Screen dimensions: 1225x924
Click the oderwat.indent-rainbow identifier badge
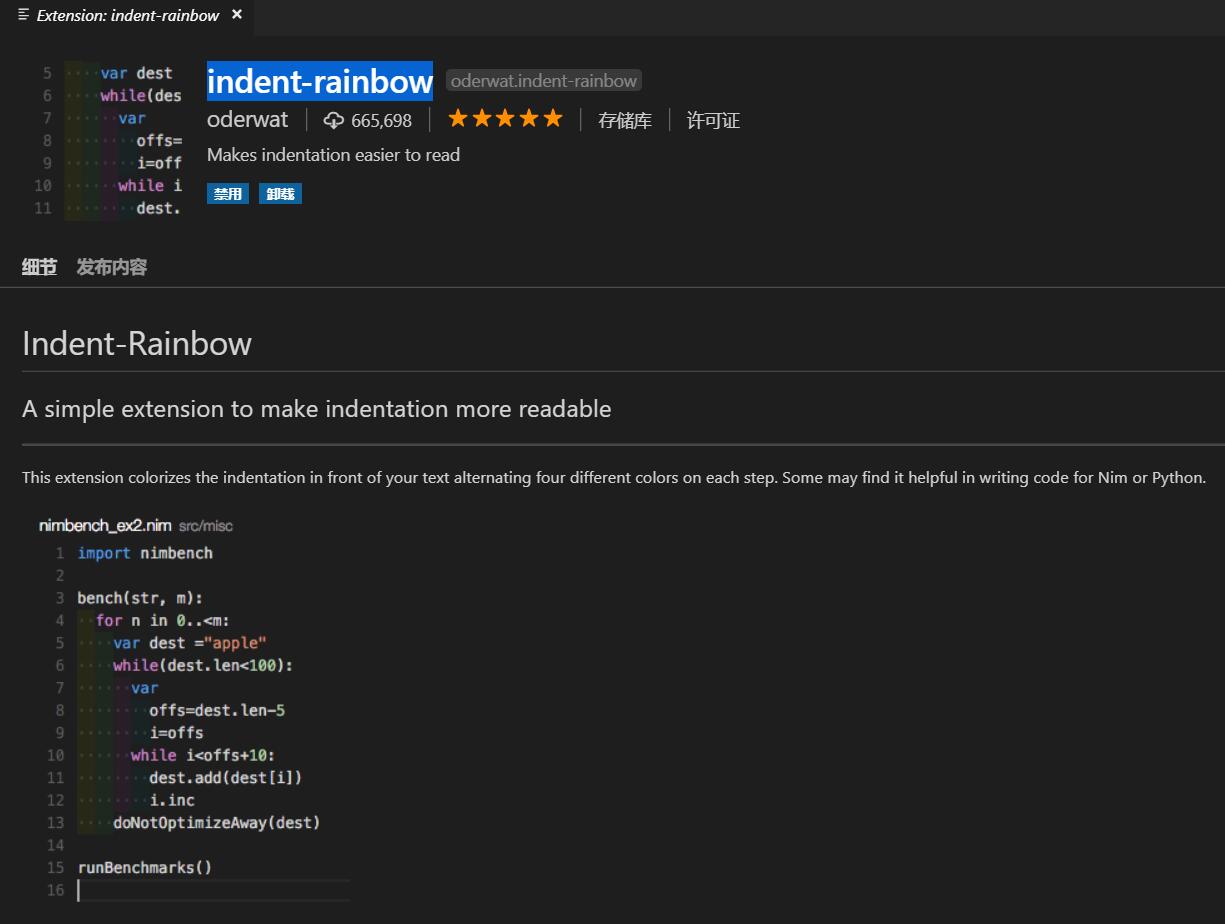(544, 81)
